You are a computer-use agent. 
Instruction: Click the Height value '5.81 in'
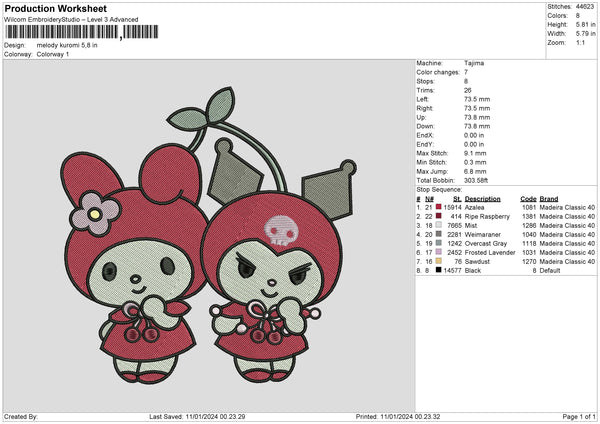click(x=585, y=24)
